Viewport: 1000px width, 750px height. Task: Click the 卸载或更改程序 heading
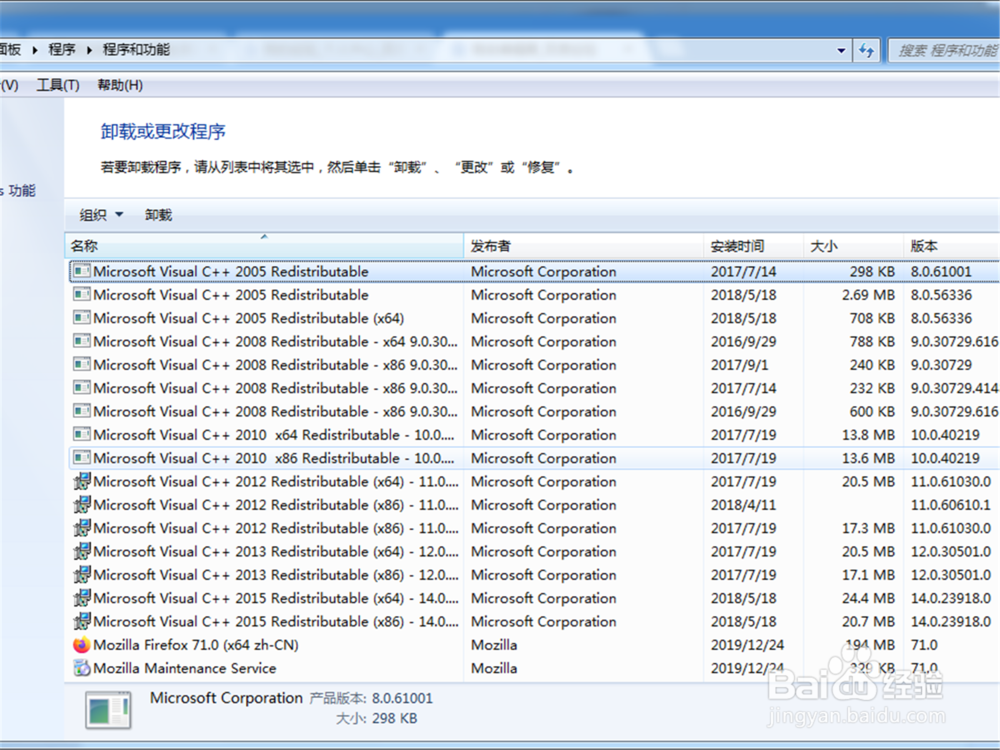(163, 131)
